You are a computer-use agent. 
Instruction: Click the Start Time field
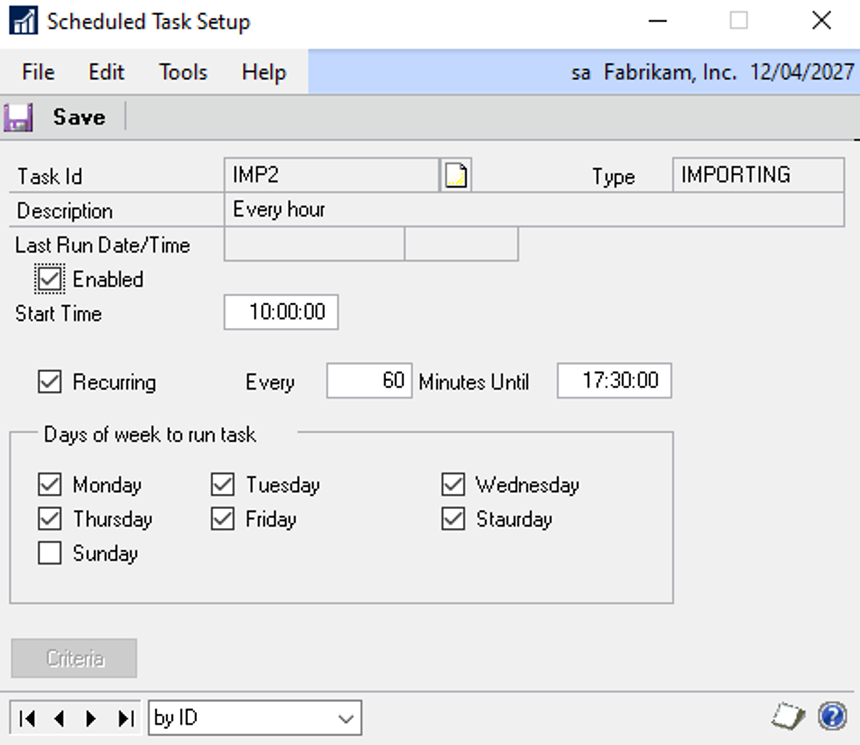[x=281, y=312]
